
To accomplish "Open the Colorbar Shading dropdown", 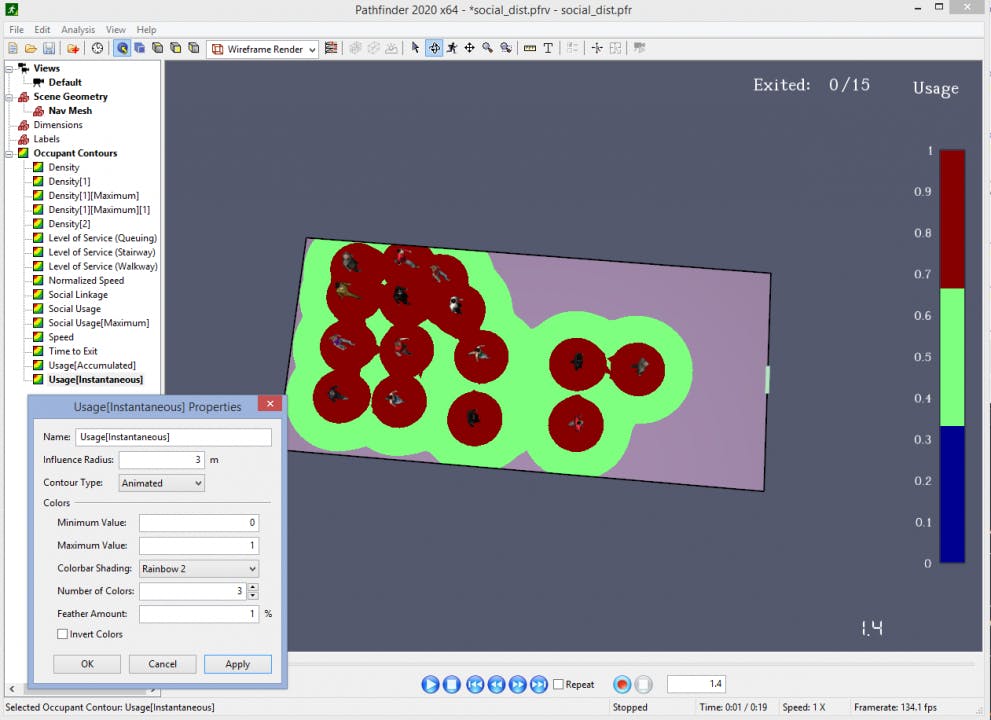I will point(198,569).
